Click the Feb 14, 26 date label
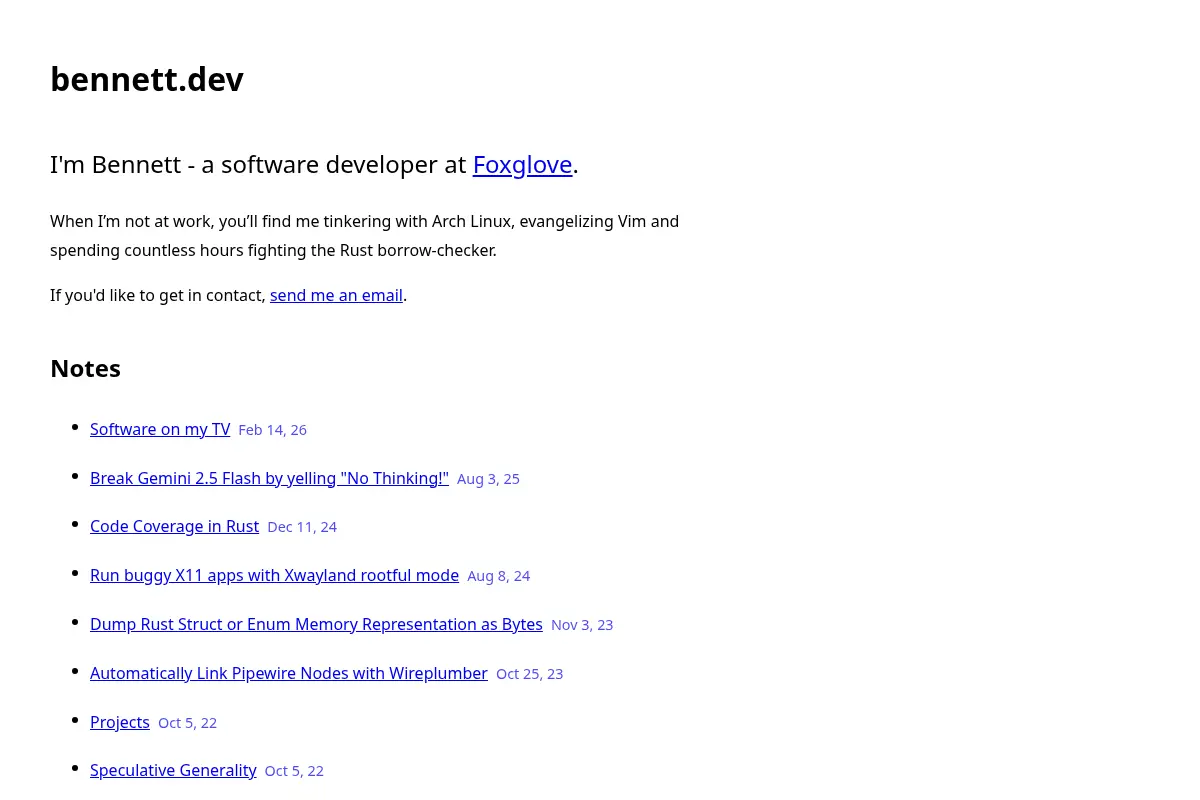 [x=272, y=430]
